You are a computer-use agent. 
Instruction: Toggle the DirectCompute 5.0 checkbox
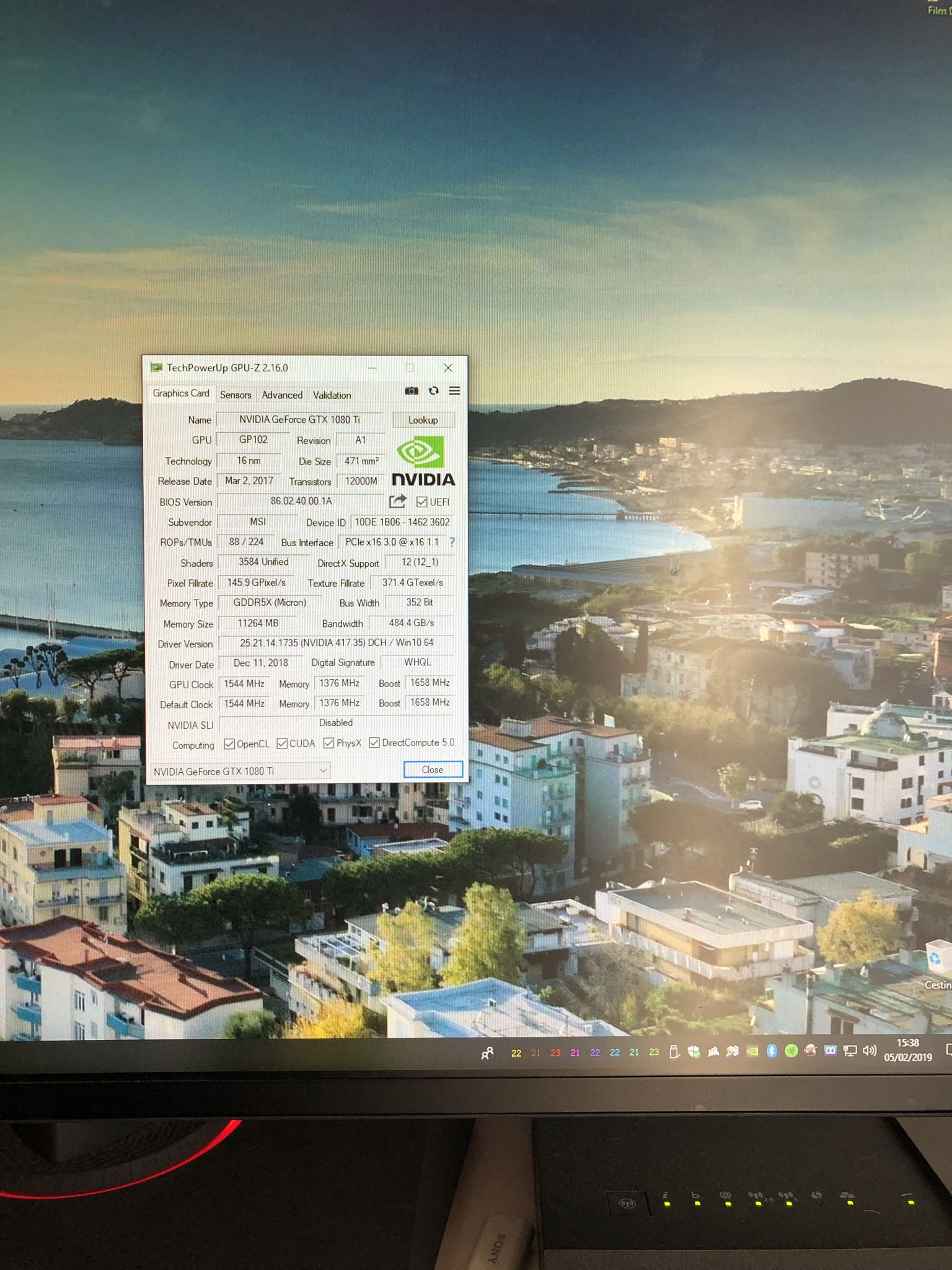click(374, 742)
